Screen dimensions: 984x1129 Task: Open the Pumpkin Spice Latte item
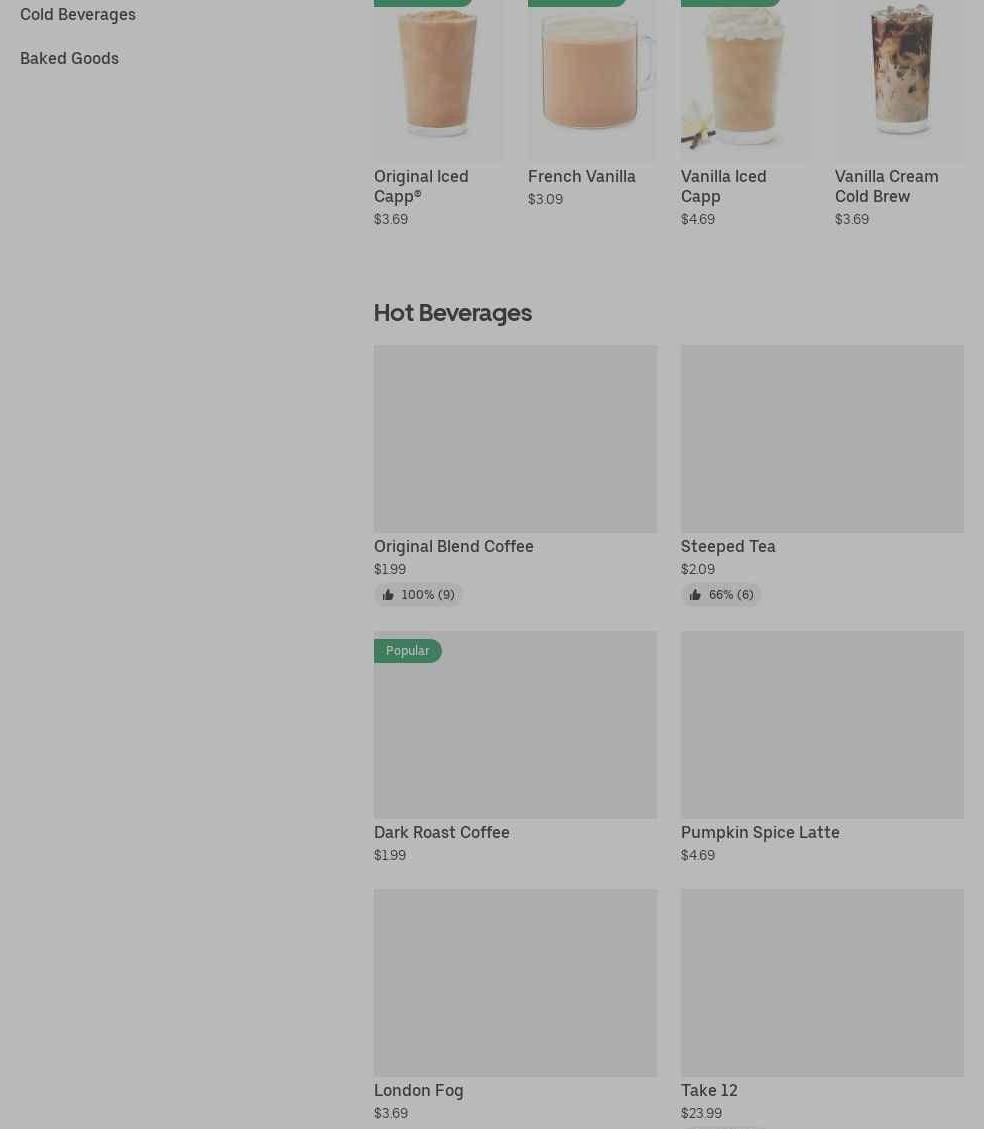(x=760, y=832)
